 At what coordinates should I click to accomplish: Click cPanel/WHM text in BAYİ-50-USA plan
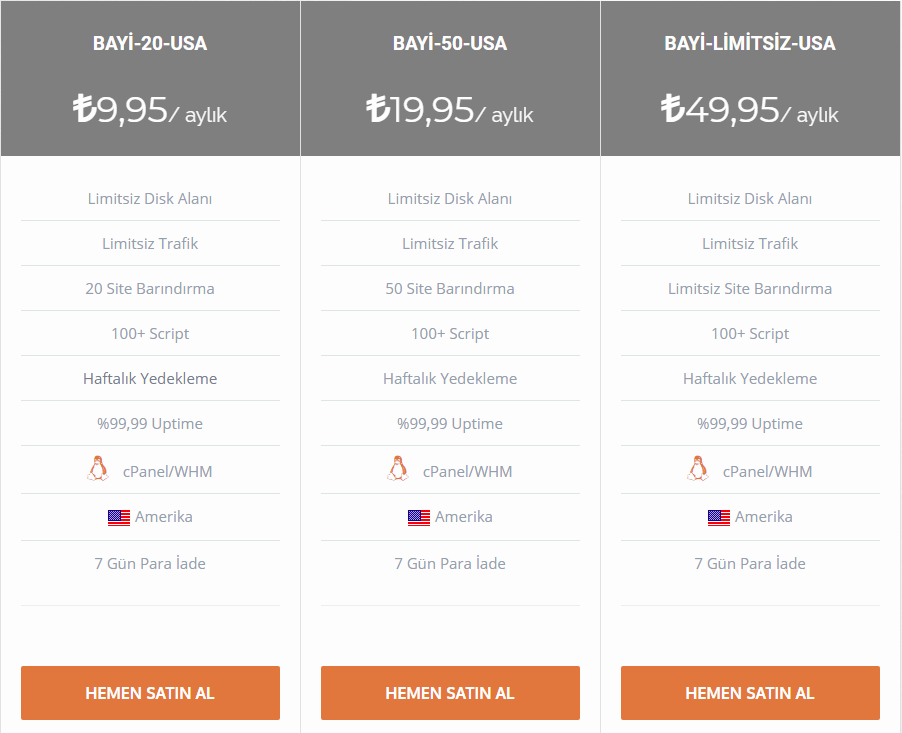pos(468,472)
